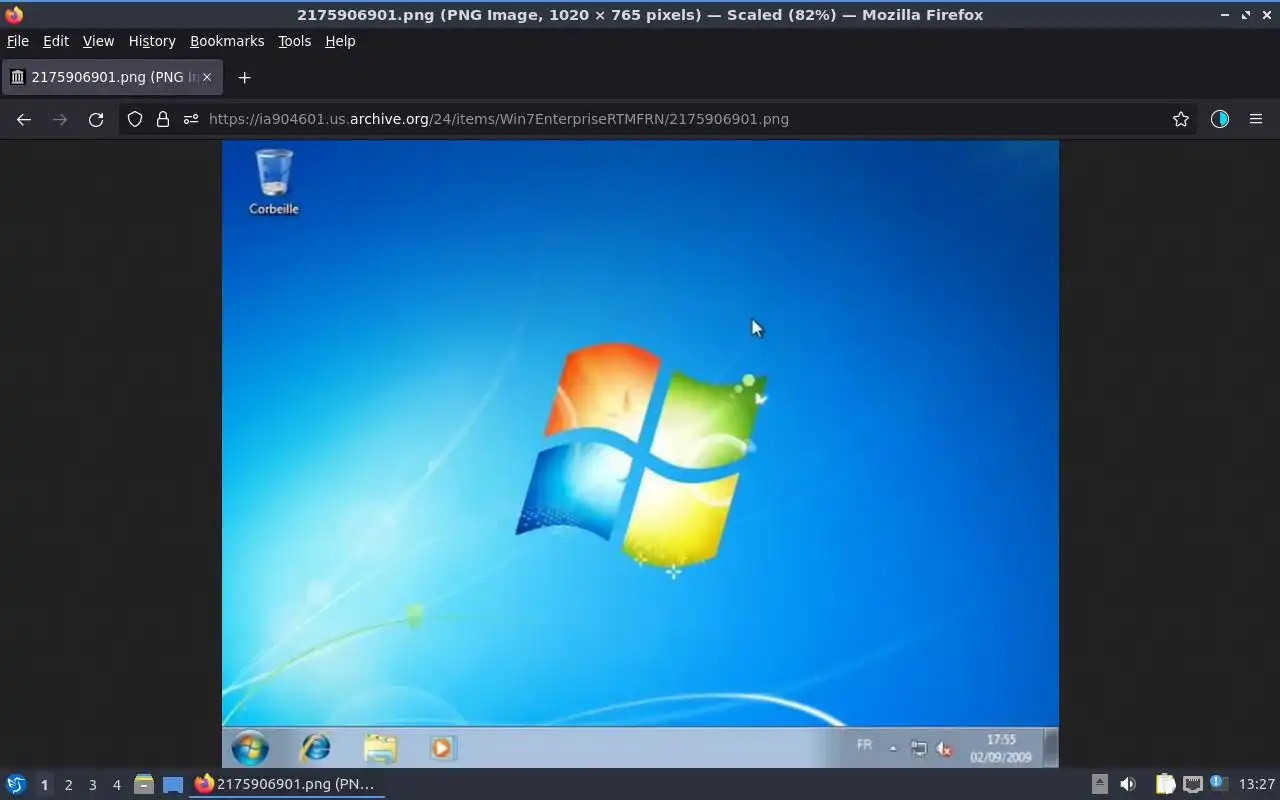Switch to workspace 3
The width and height of the screenshot is (1280, 800).
pos(92,785)
